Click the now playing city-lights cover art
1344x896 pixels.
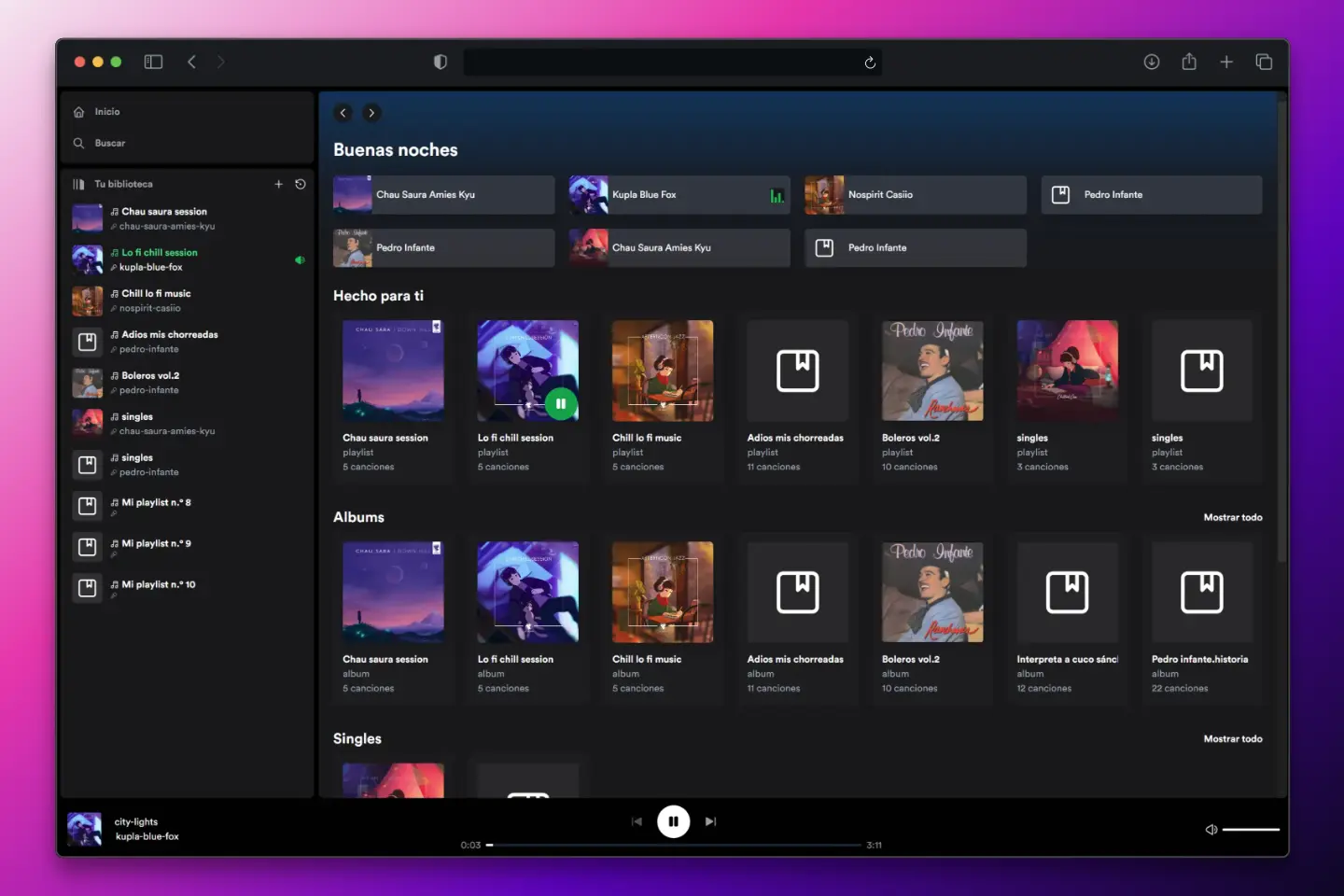[85, 830]
